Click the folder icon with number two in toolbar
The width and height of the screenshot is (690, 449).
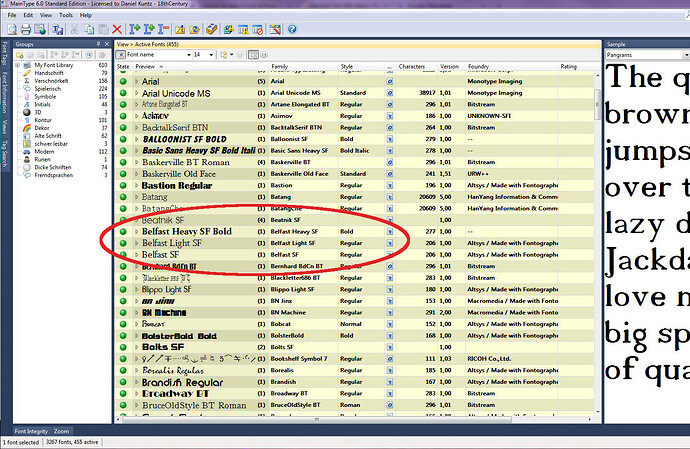[195, 29]
